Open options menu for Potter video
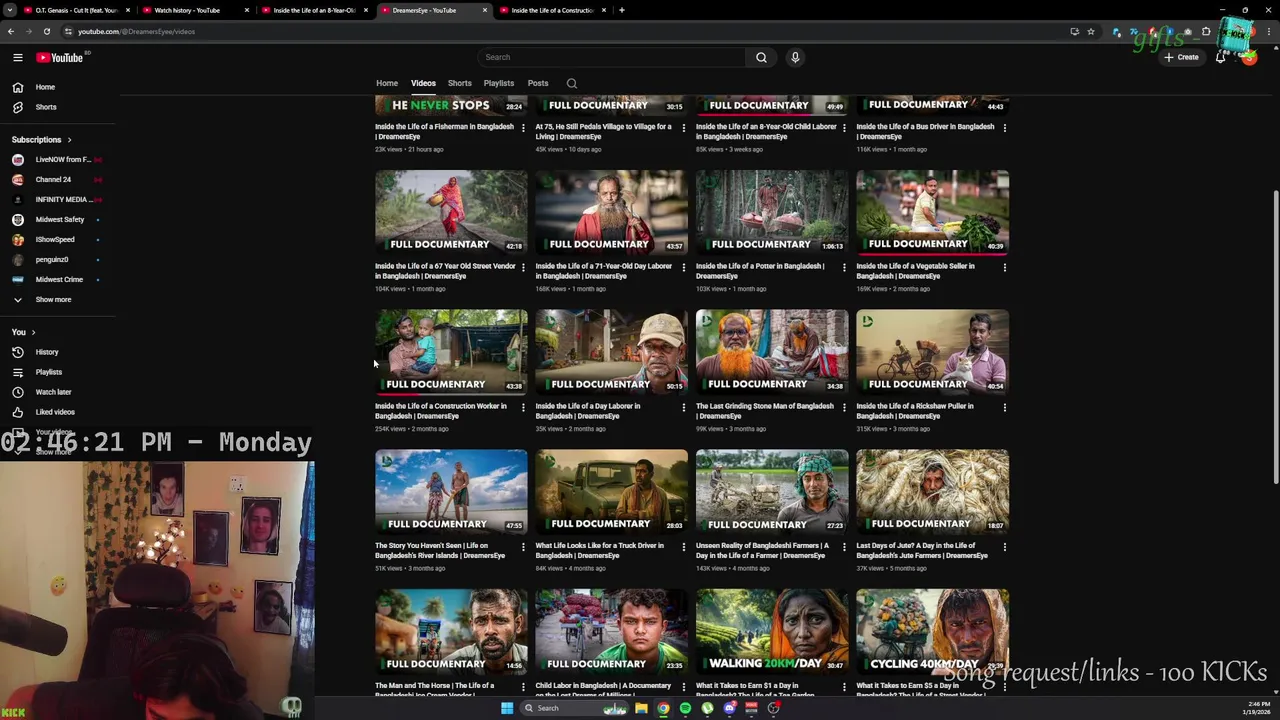 point(844,267)
